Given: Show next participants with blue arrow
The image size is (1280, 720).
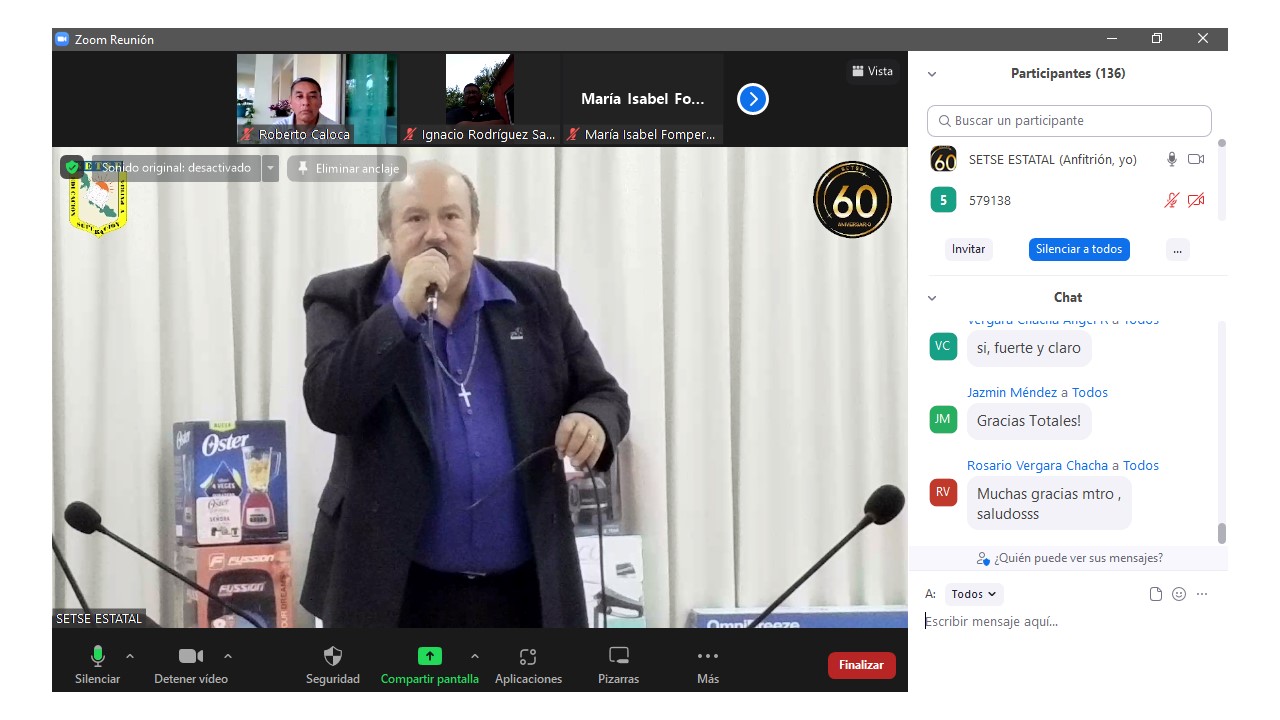Looking at the screenshot, I should (753, 99).
